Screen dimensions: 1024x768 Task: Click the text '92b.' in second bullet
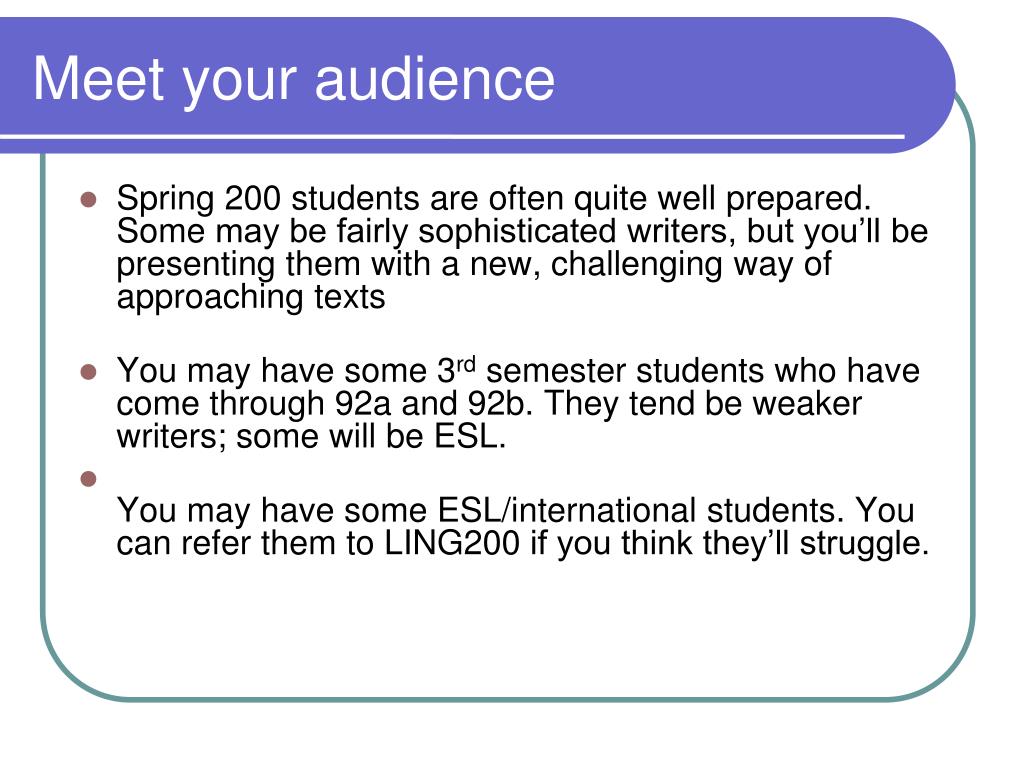coord(500,404)
